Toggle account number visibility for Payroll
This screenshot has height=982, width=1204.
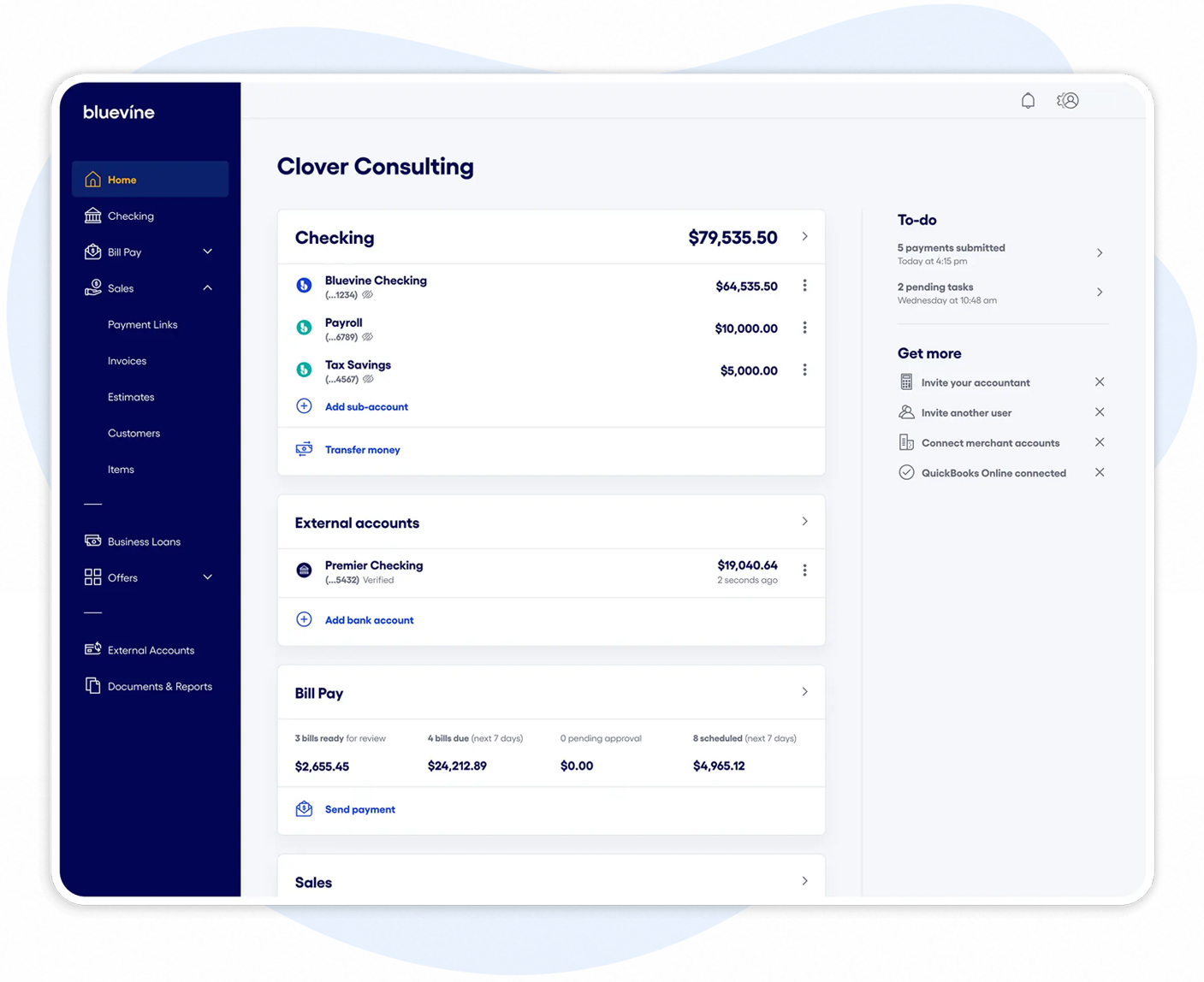(x=368, y=337)
